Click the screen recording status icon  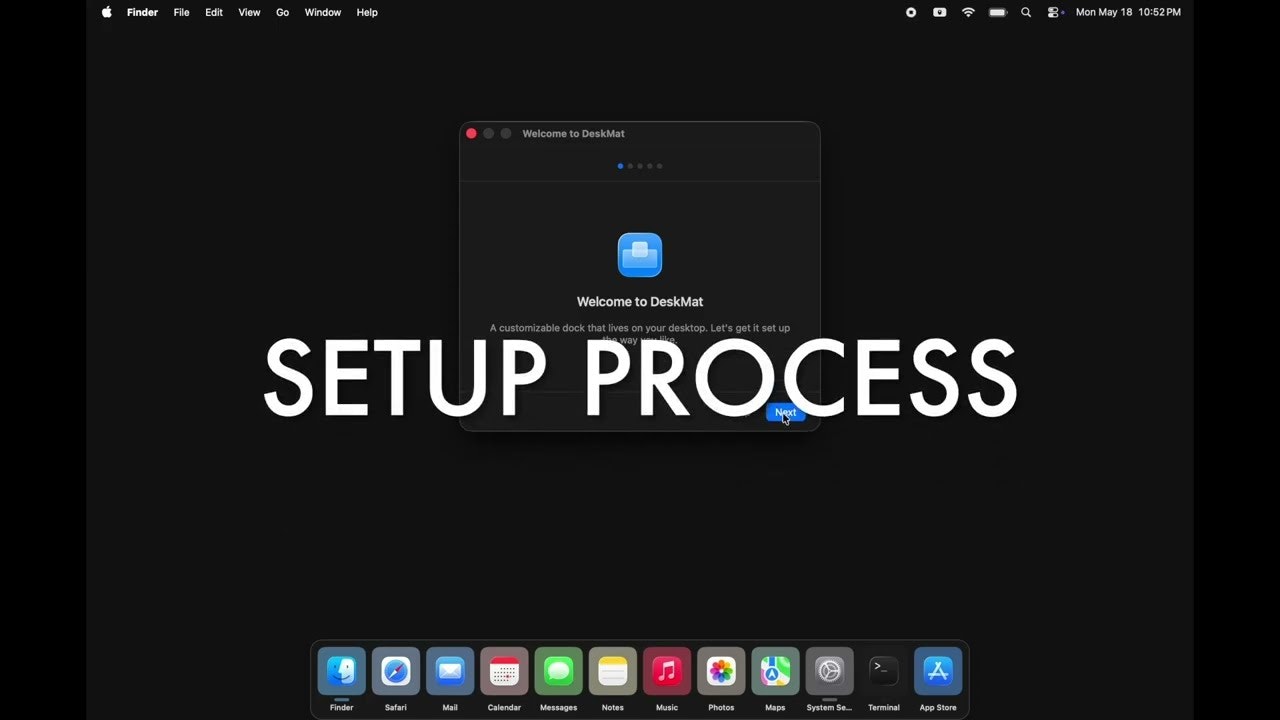tap(911, 12)
